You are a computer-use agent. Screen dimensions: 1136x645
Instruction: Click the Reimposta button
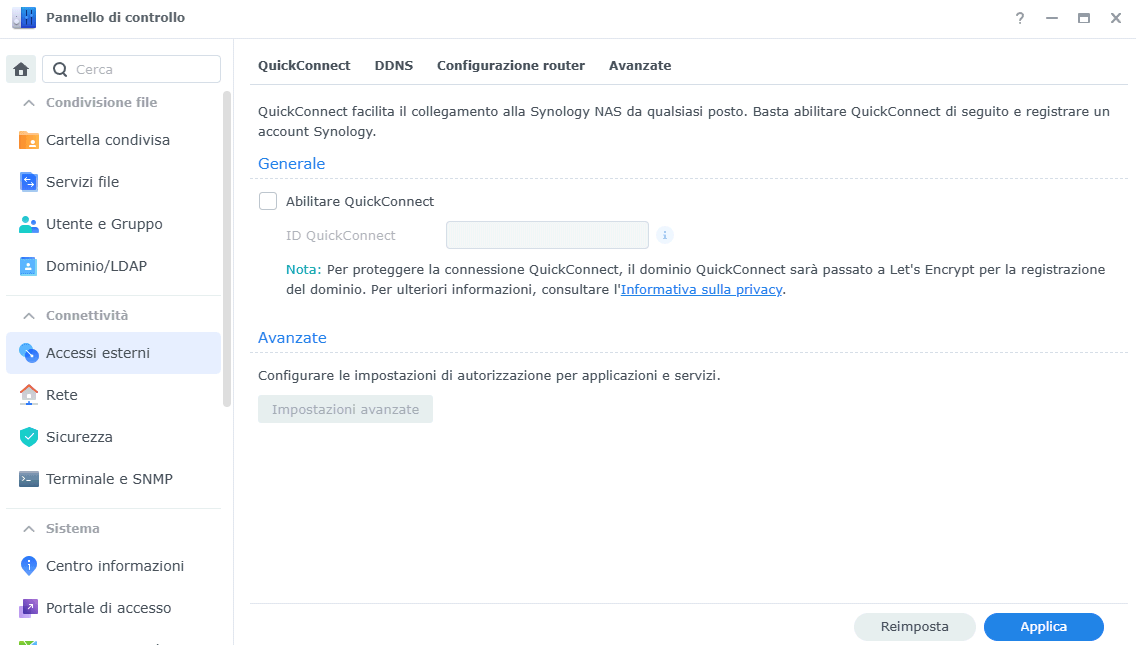[914, 627]
